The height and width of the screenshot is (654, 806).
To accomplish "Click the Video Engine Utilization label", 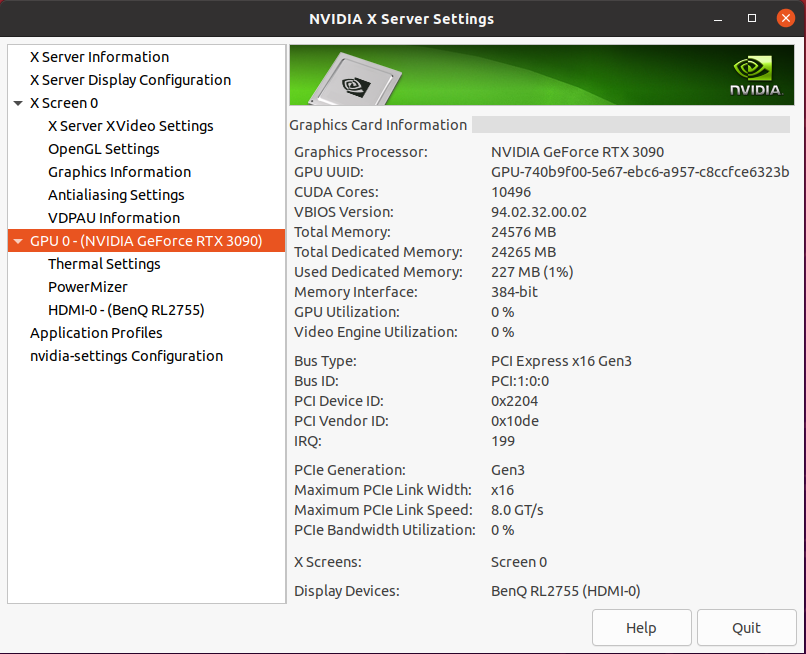I will point(376,332).
